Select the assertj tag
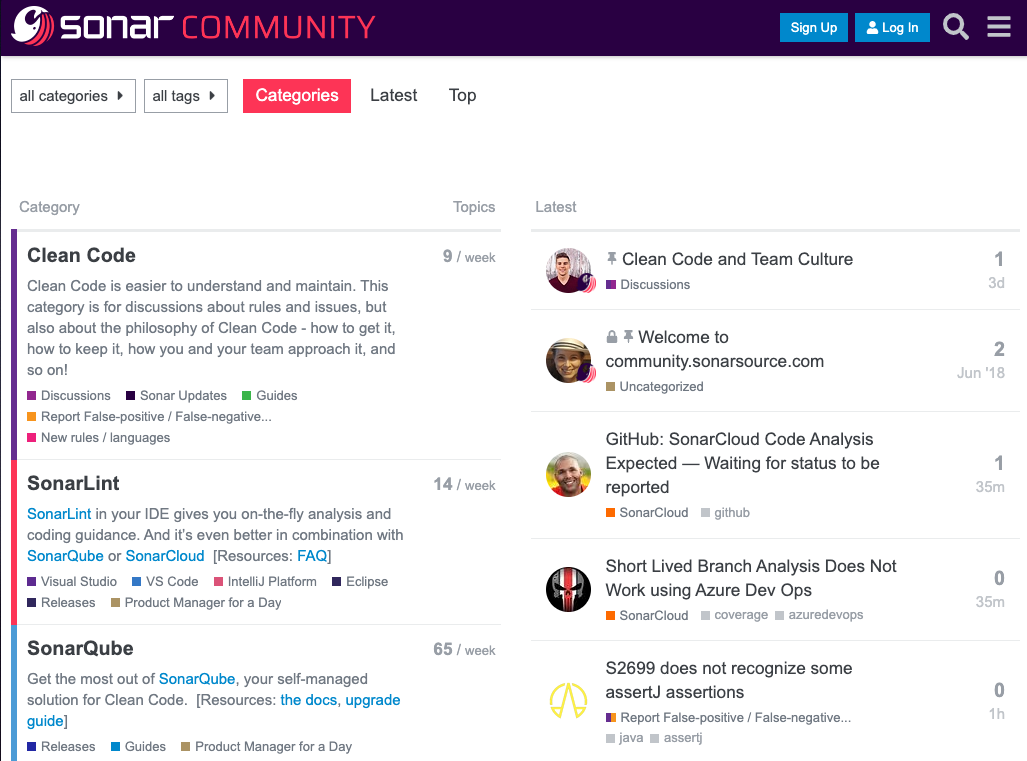This screenshot has height=761, width=1027. pos(676,738)
